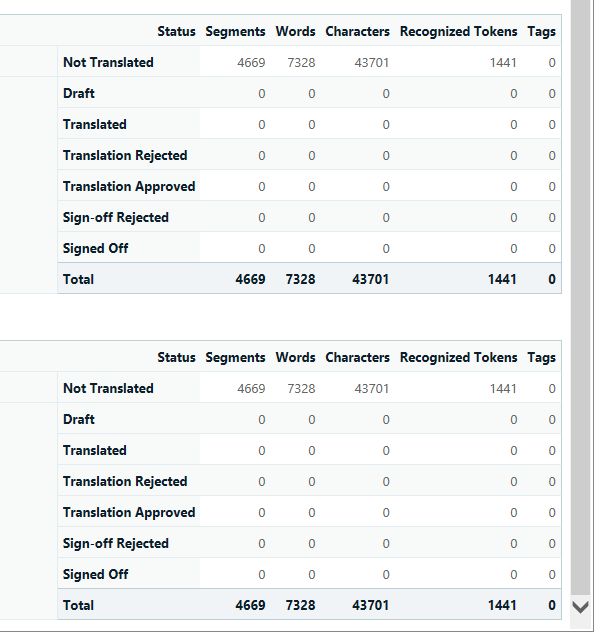
Task: Click 4669 segments value in first Not Translated row
Action: pos(251,62)
